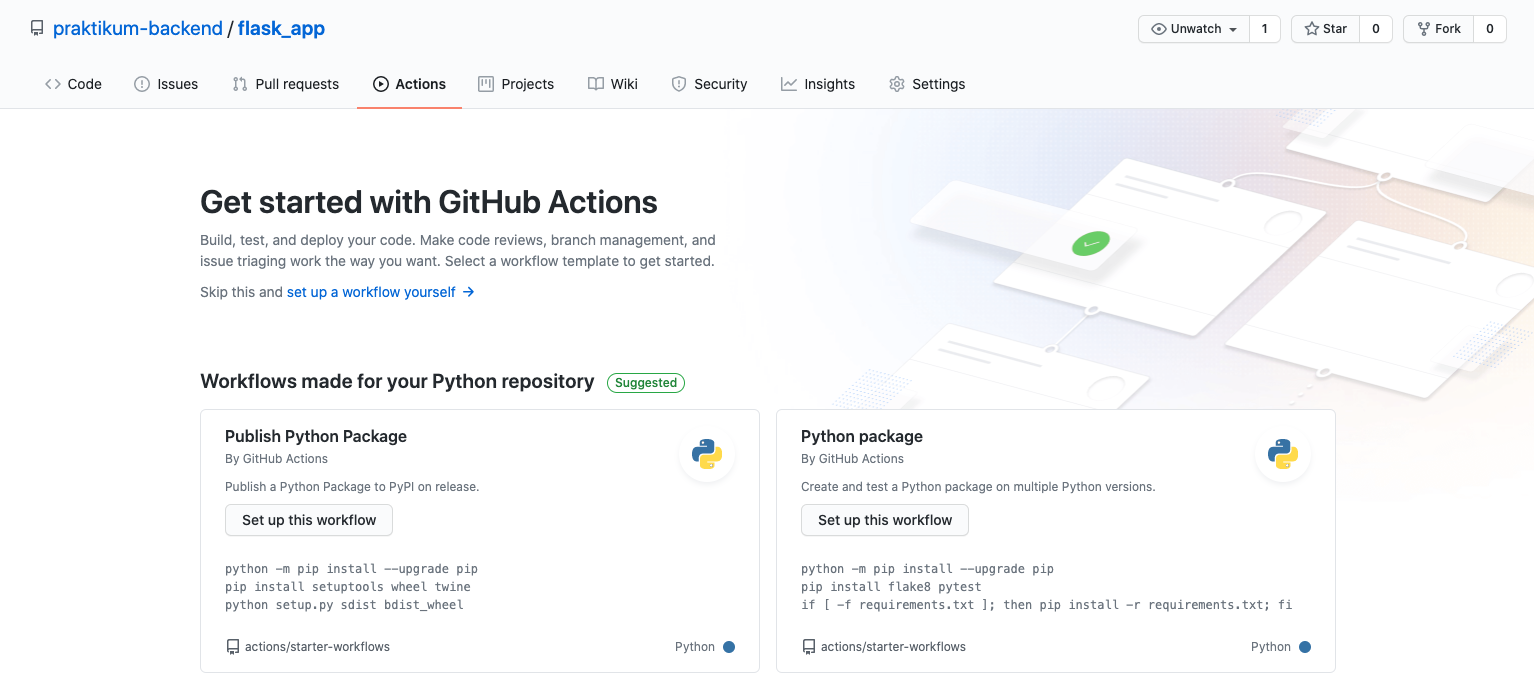Expand the Unwatch dropdown caret
1534x688 pixels.
pyautogui.click(x=1233, y=30)
